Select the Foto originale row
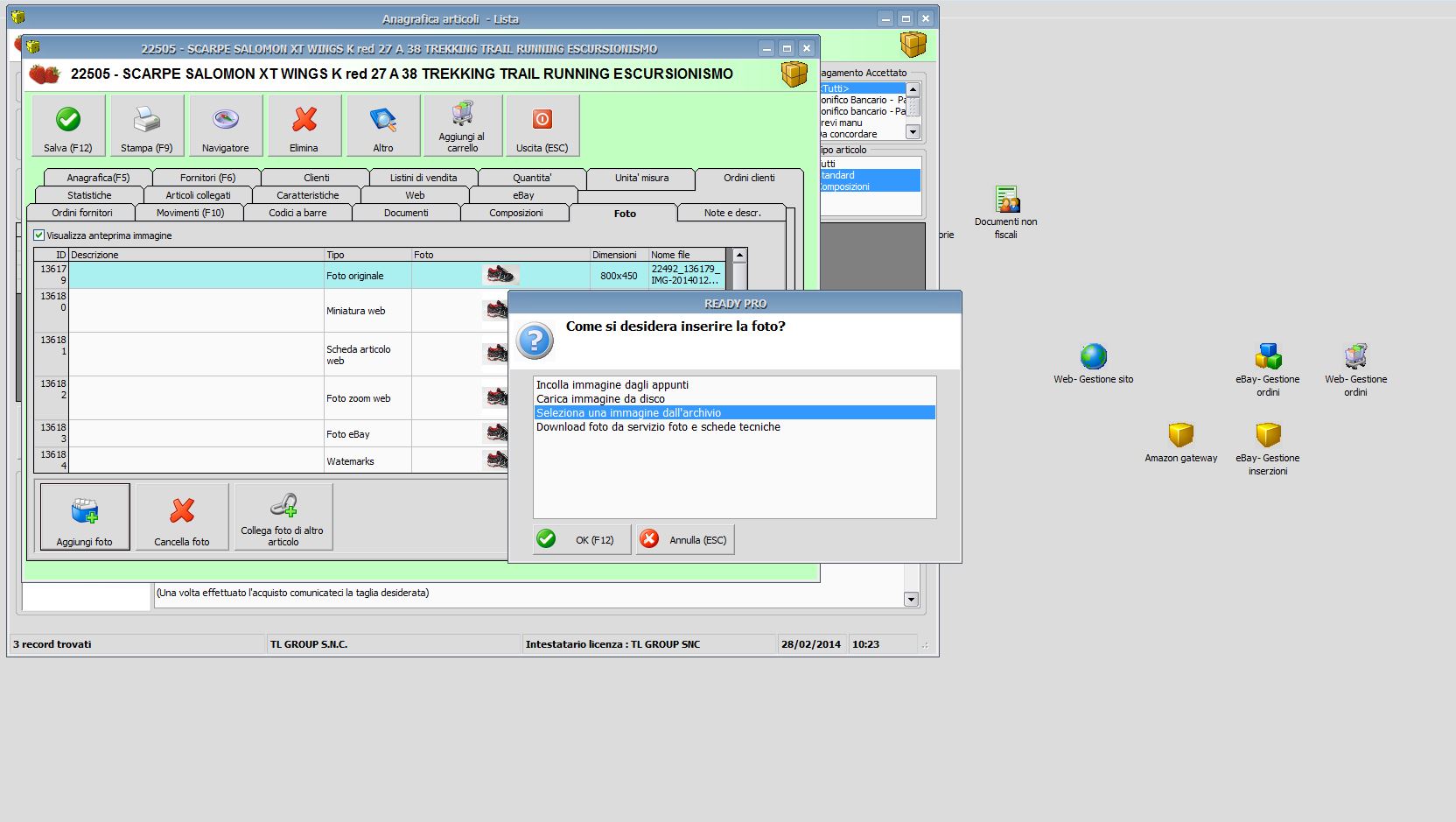 [380, 275]
